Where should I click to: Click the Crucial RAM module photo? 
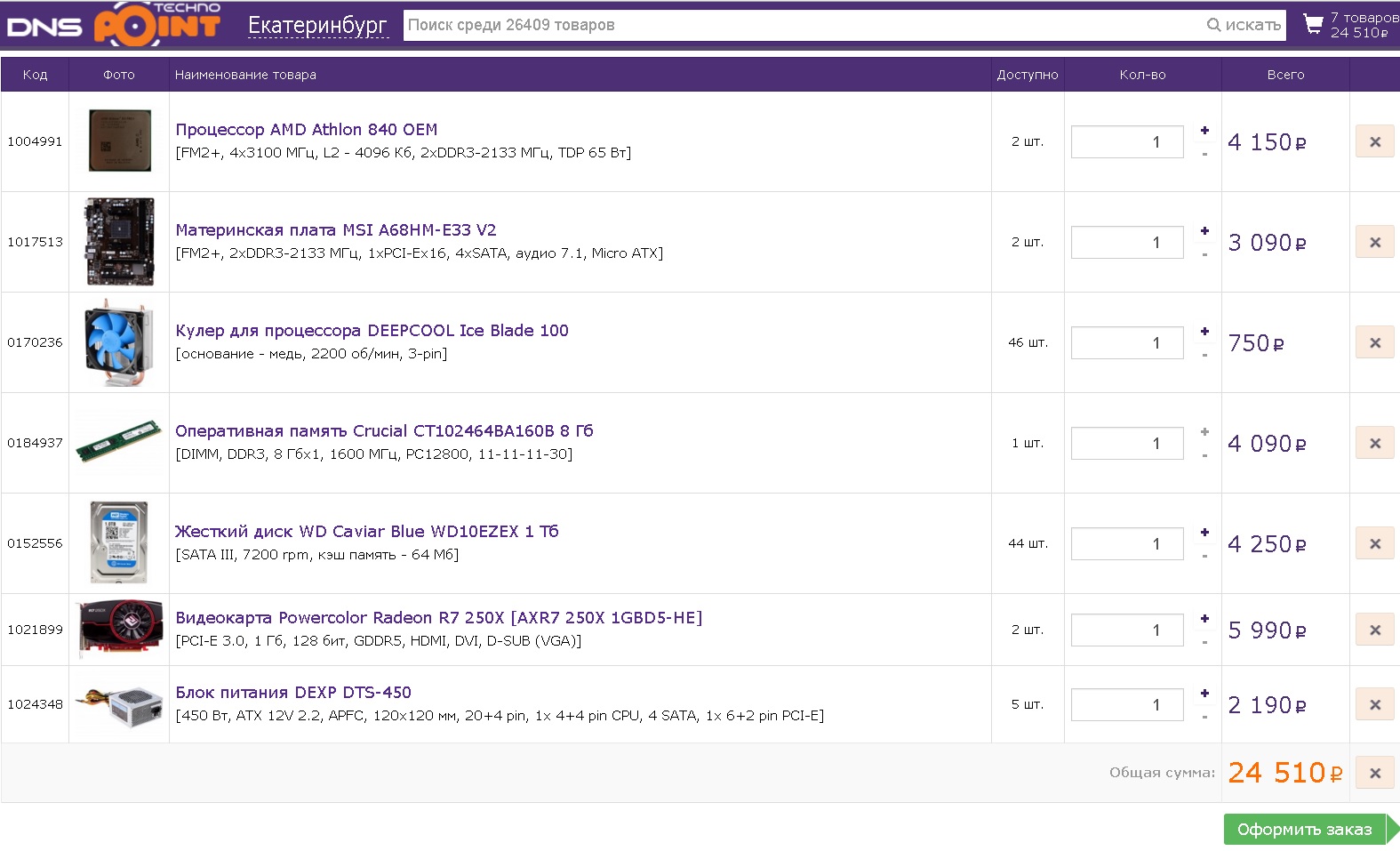point(119,441)
